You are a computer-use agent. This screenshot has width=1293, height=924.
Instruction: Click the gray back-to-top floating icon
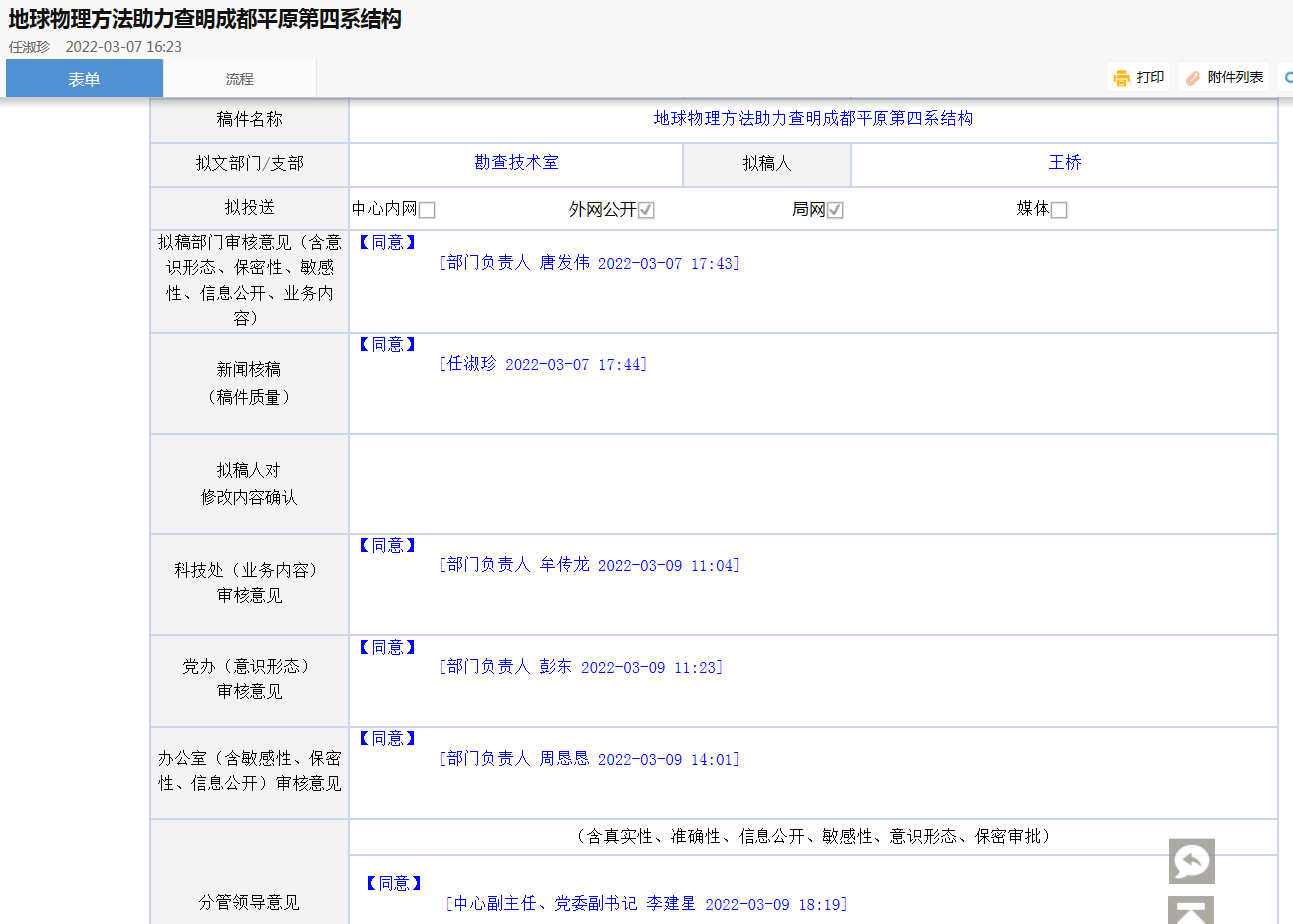click(x=1192, y=910)
